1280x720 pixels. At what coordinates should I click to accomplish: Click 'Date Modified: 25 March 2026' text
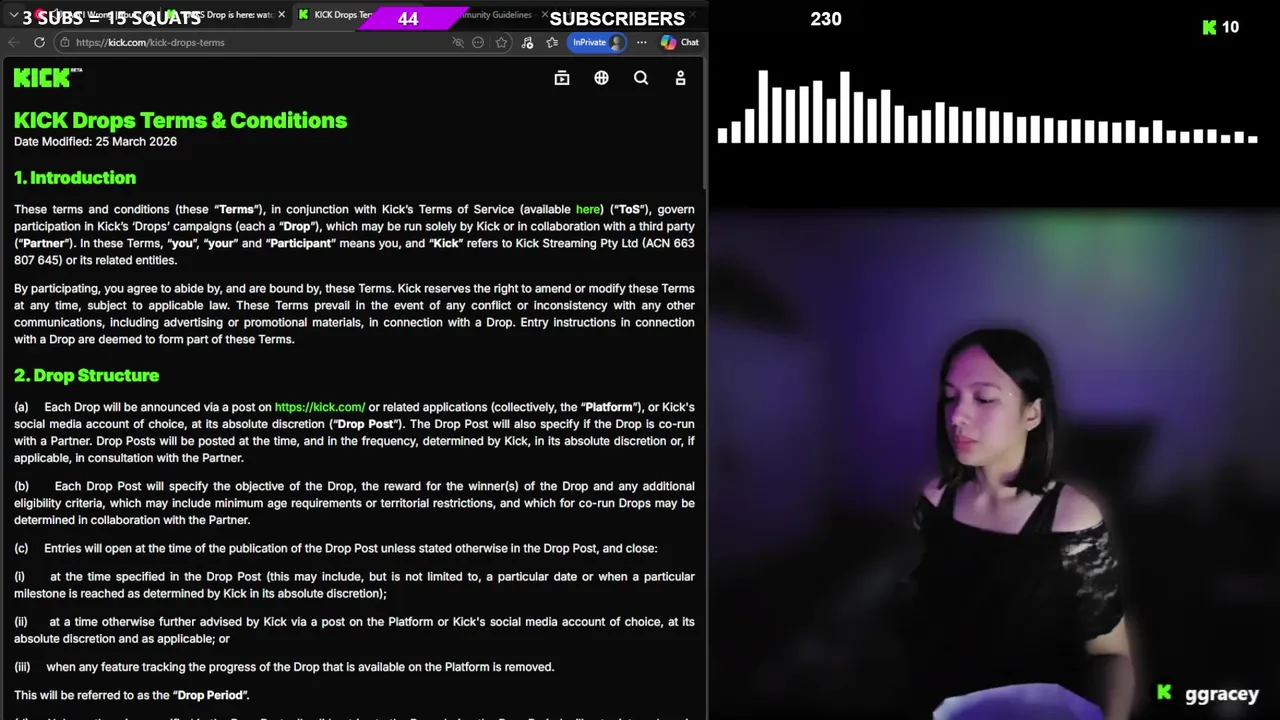96,141
